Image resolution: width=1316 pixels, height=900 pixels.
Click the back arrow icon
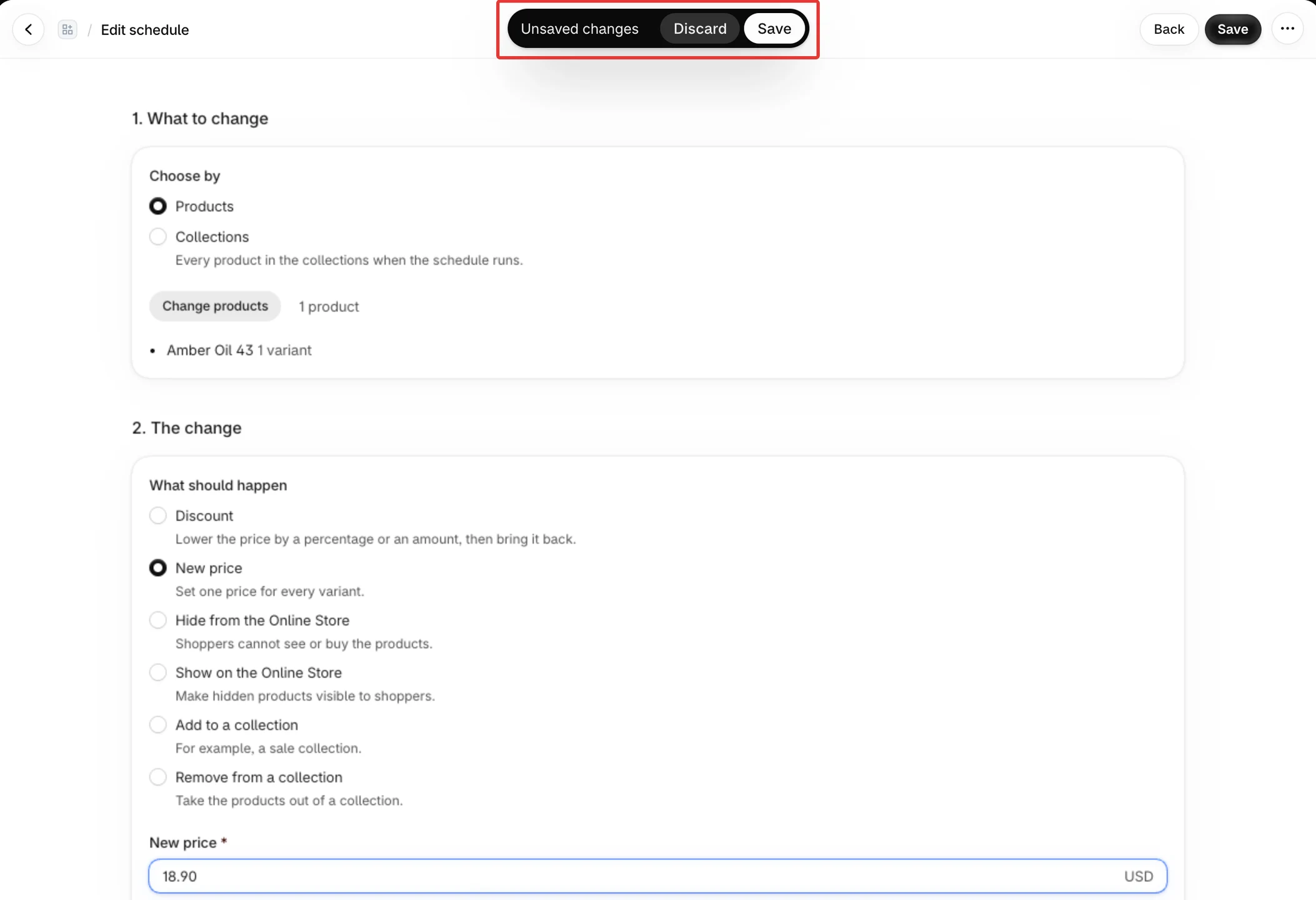pos(28,29)
